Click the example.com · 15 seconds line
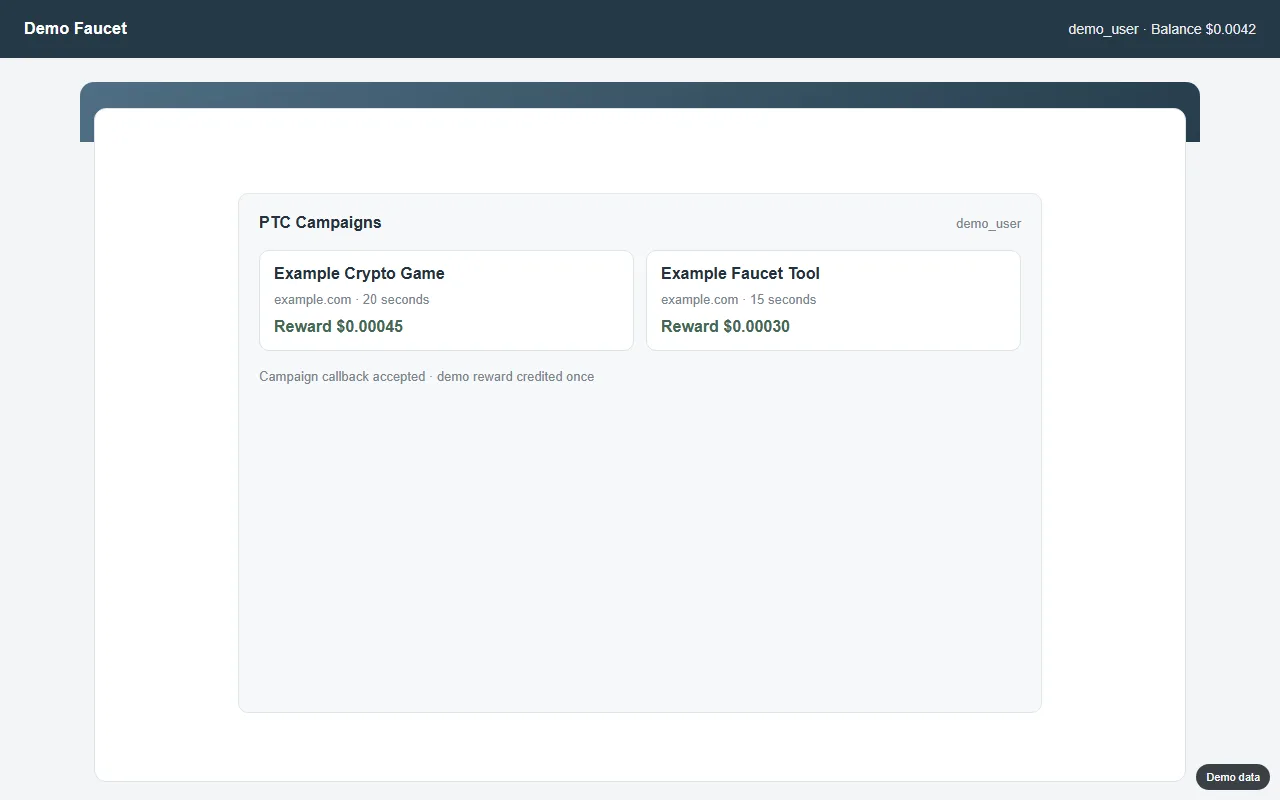Image resolution: width=1280 pixels, height=800 pixels. [x=738, y=299]
